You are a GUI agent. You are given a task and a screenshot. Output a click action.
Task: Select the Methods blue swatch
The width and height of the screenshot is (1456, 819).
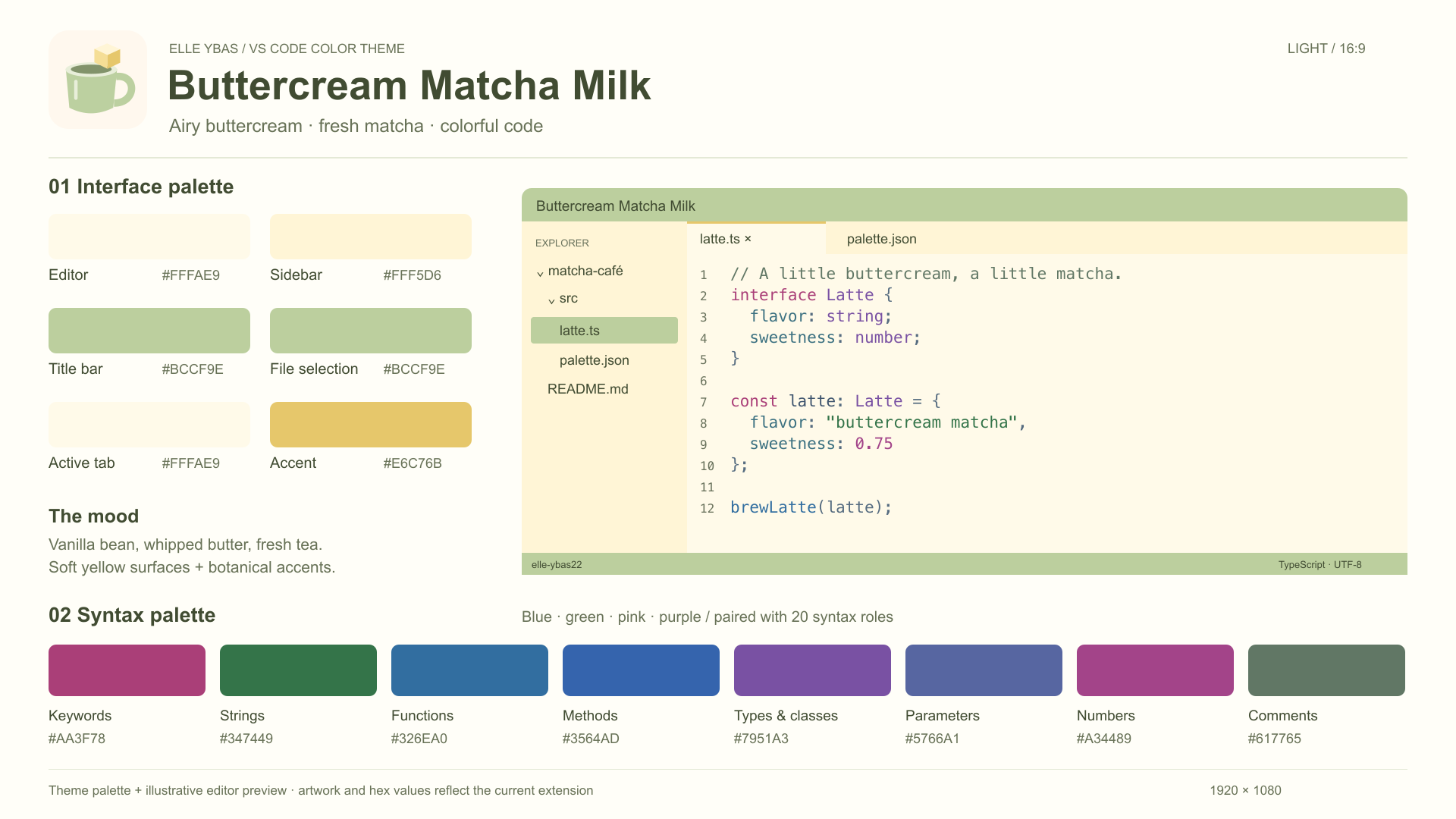(x=641, y=670)
